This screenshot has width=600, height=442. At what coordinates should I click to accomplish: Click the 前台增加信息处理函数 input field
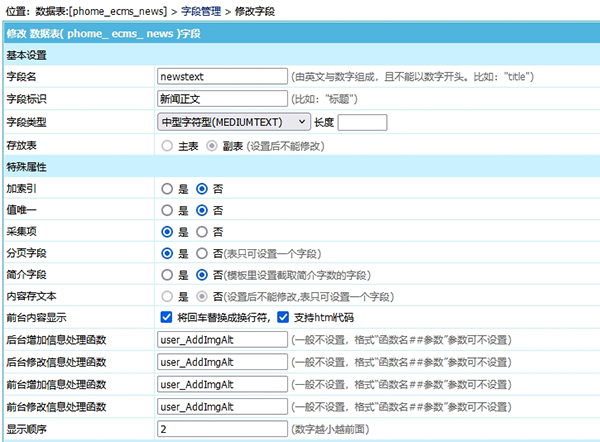222,384
